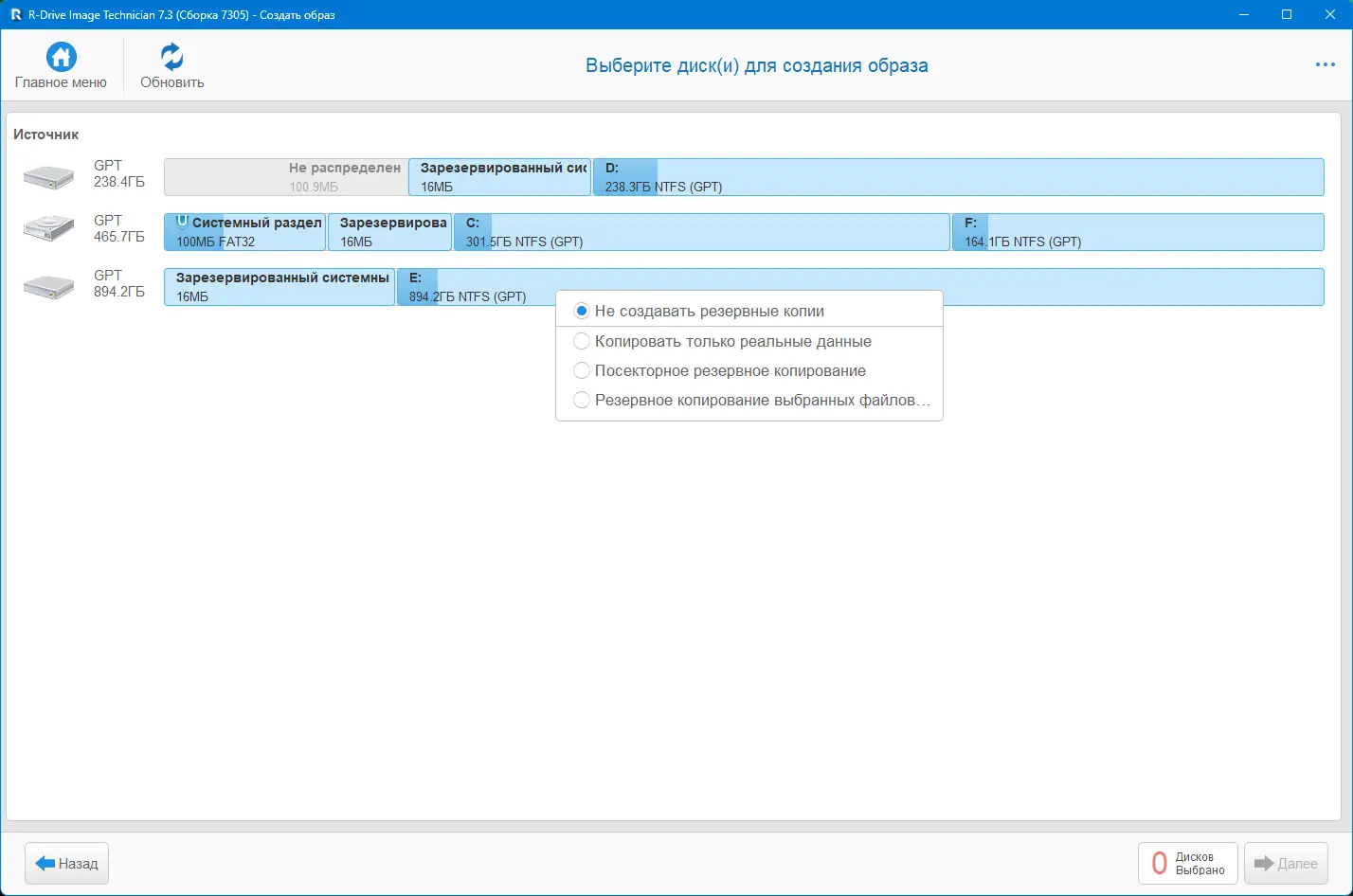1353x896 pixels.
Task: Select the 238.4ГБ GPT disk icon
Action: 49,176
